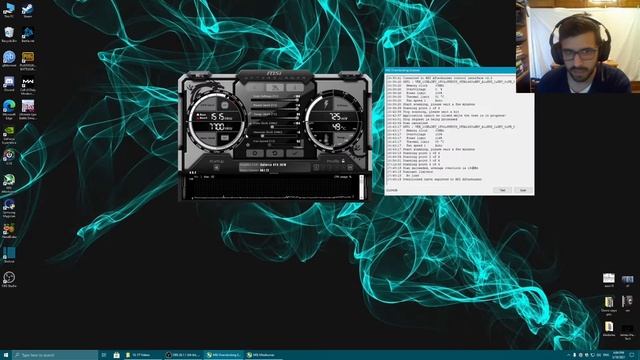The image size is (640, 360).
Task: Open iCUE desktop icon
Action: [x=9, y=157]
